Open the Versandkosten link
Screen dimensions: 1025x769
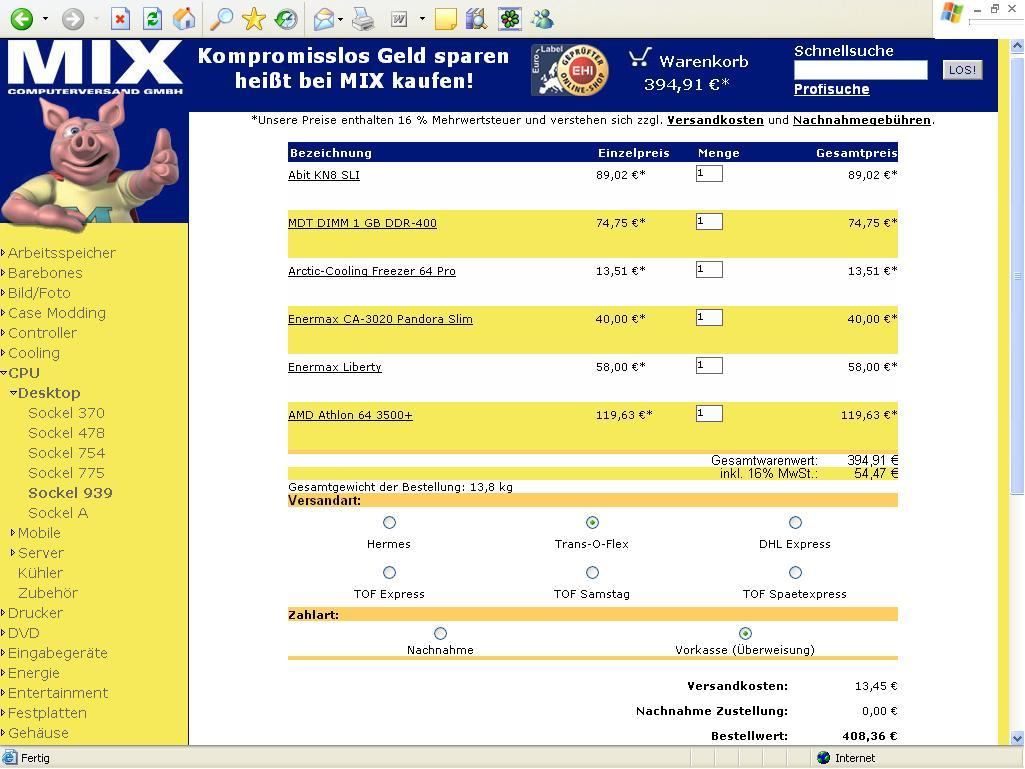[715, 120]
